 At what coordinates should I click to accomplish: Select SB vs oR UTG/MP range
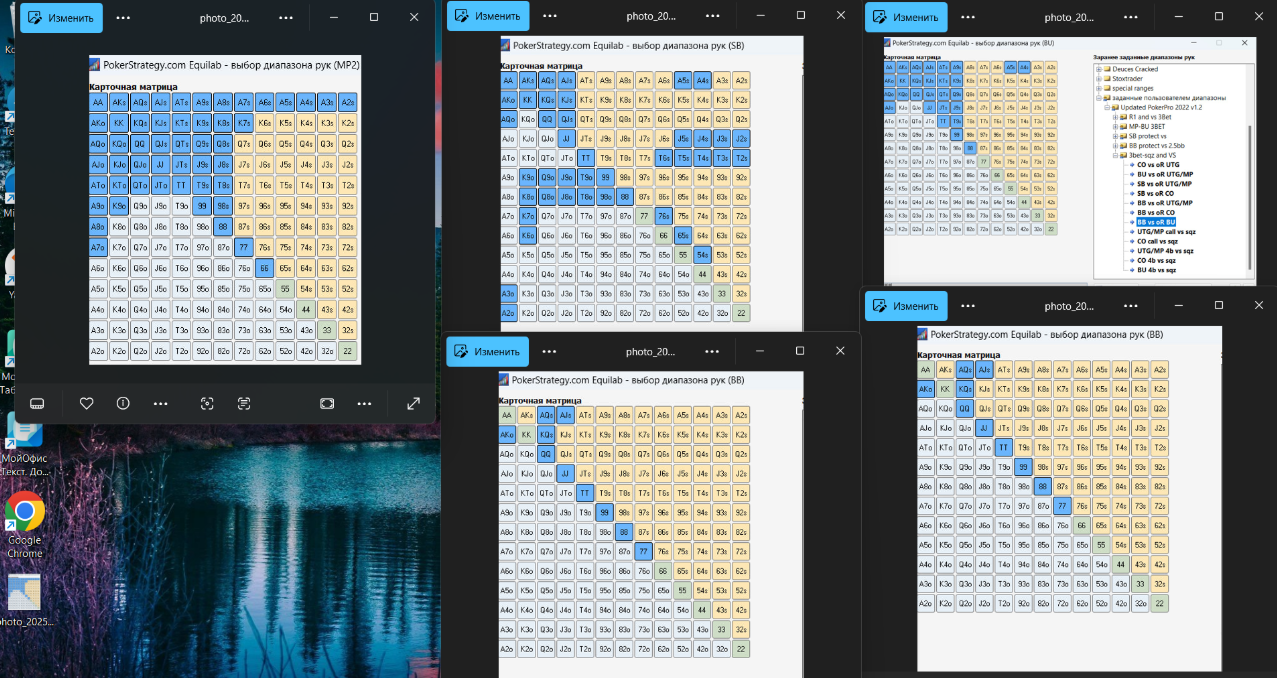1164,184
